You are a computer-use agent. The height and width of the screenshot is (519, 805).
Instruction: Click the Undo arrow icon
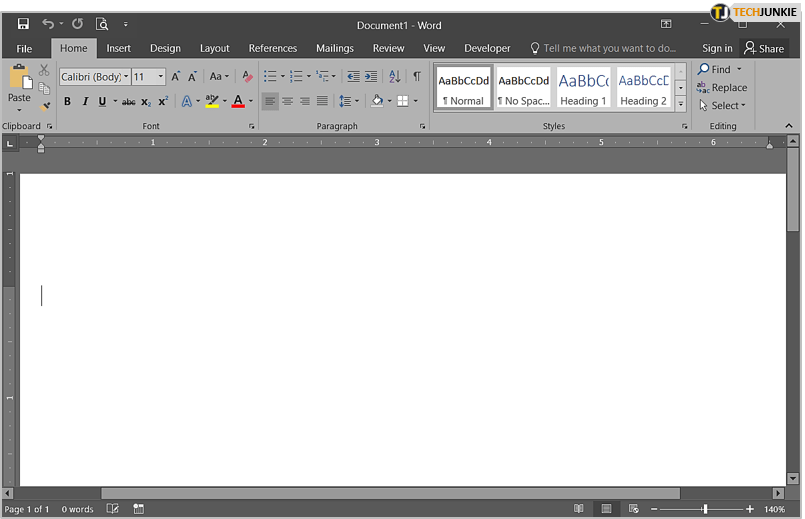click(x=47, y=23)
